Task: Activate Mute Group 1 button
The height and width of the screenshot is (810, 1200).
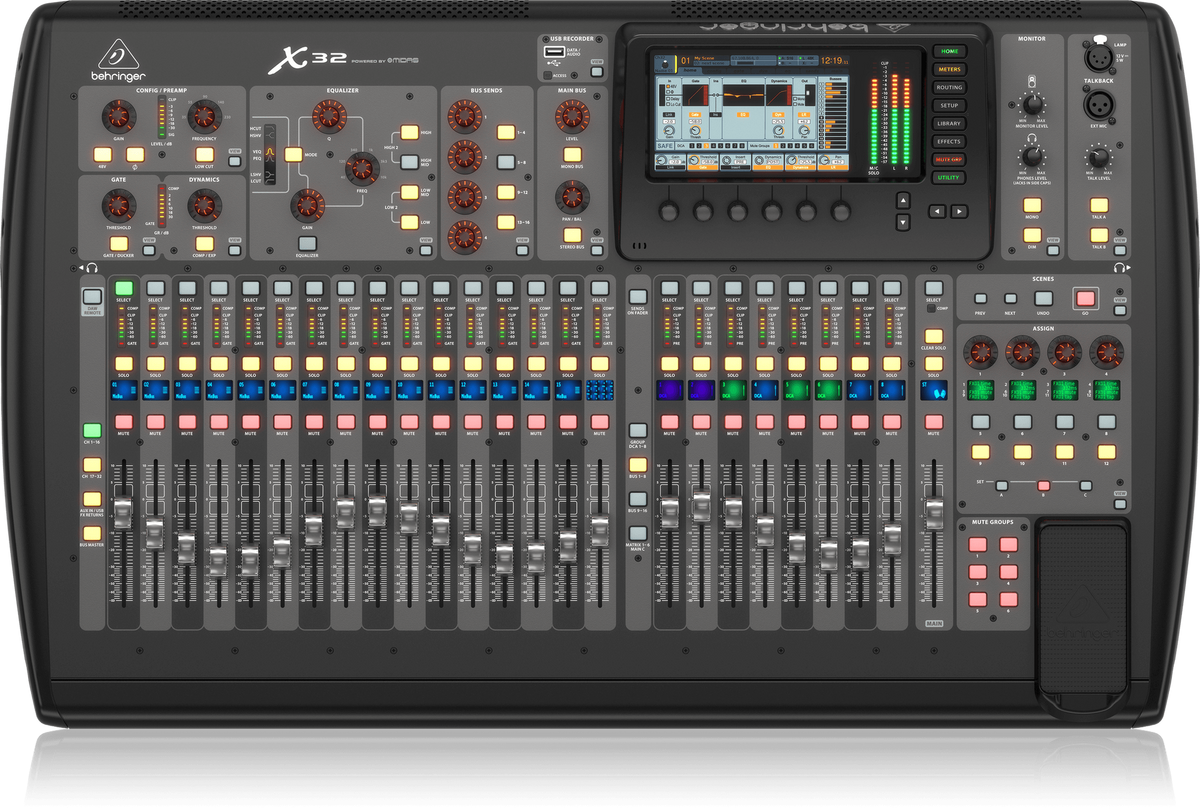Action: 979,545
